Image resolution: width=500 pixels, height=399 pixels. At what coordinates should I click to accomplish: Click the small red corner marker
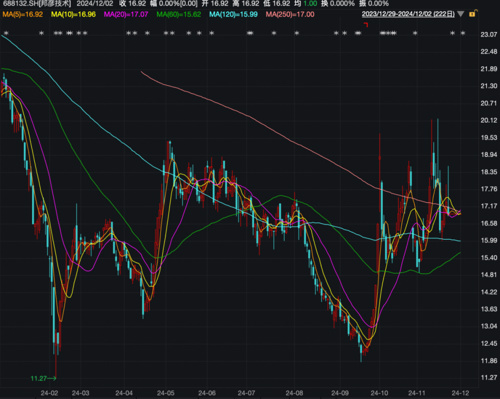[366, 25]
